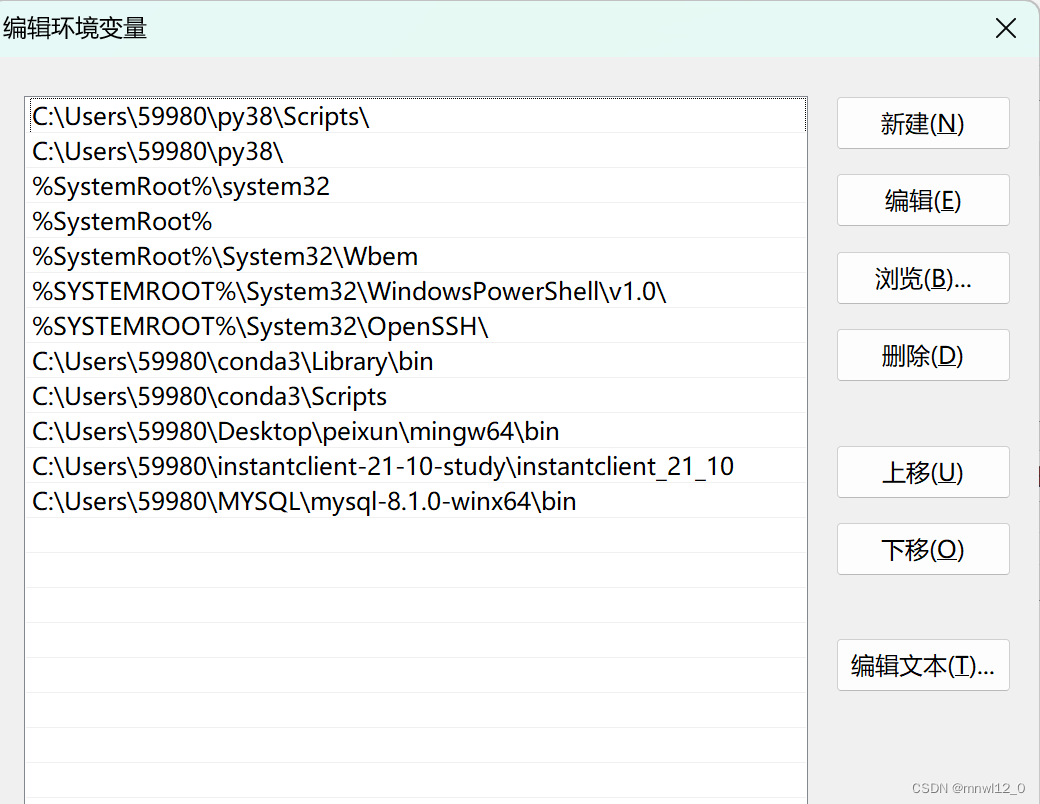Click the 下移(O) button
The width and height of the screenshot is (1040, 804).
coord(922,549)
